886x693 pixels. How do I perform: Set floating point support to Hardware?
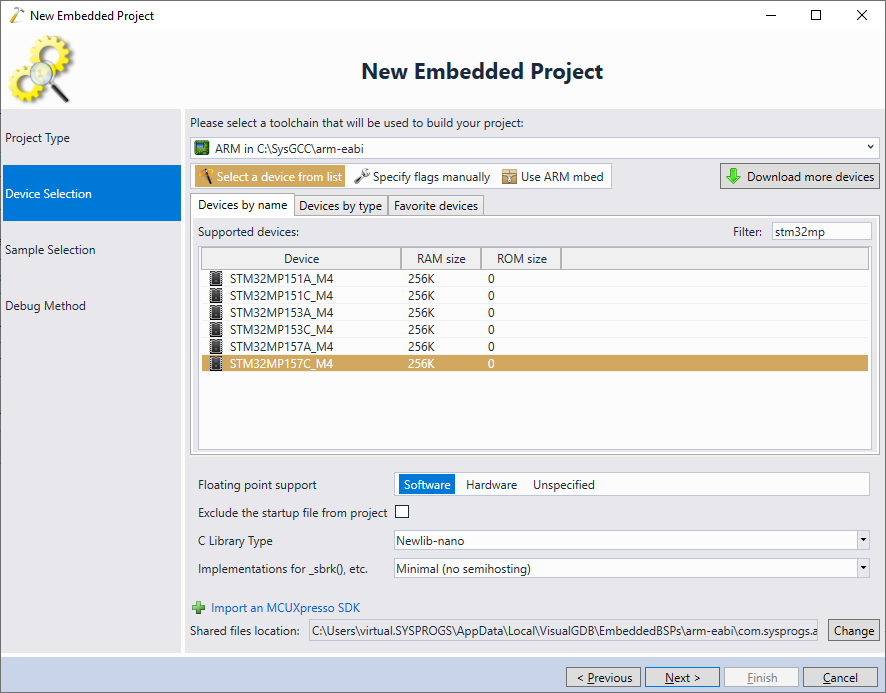491,484
